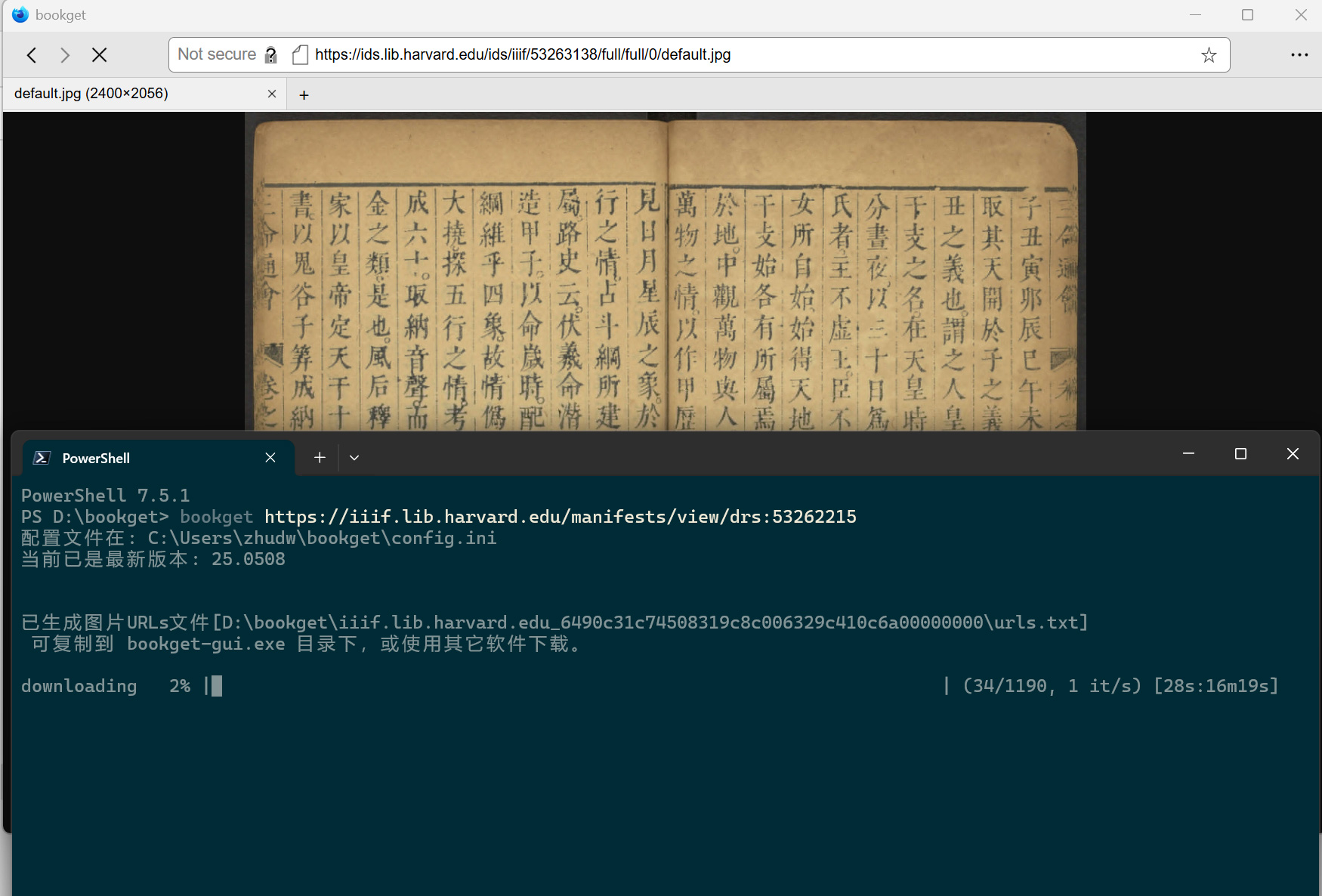The width and height of the screenshot is (1322, 896).
Task: Click the Harvard manifest URL in terminal
Action: (x=561, y=517)
